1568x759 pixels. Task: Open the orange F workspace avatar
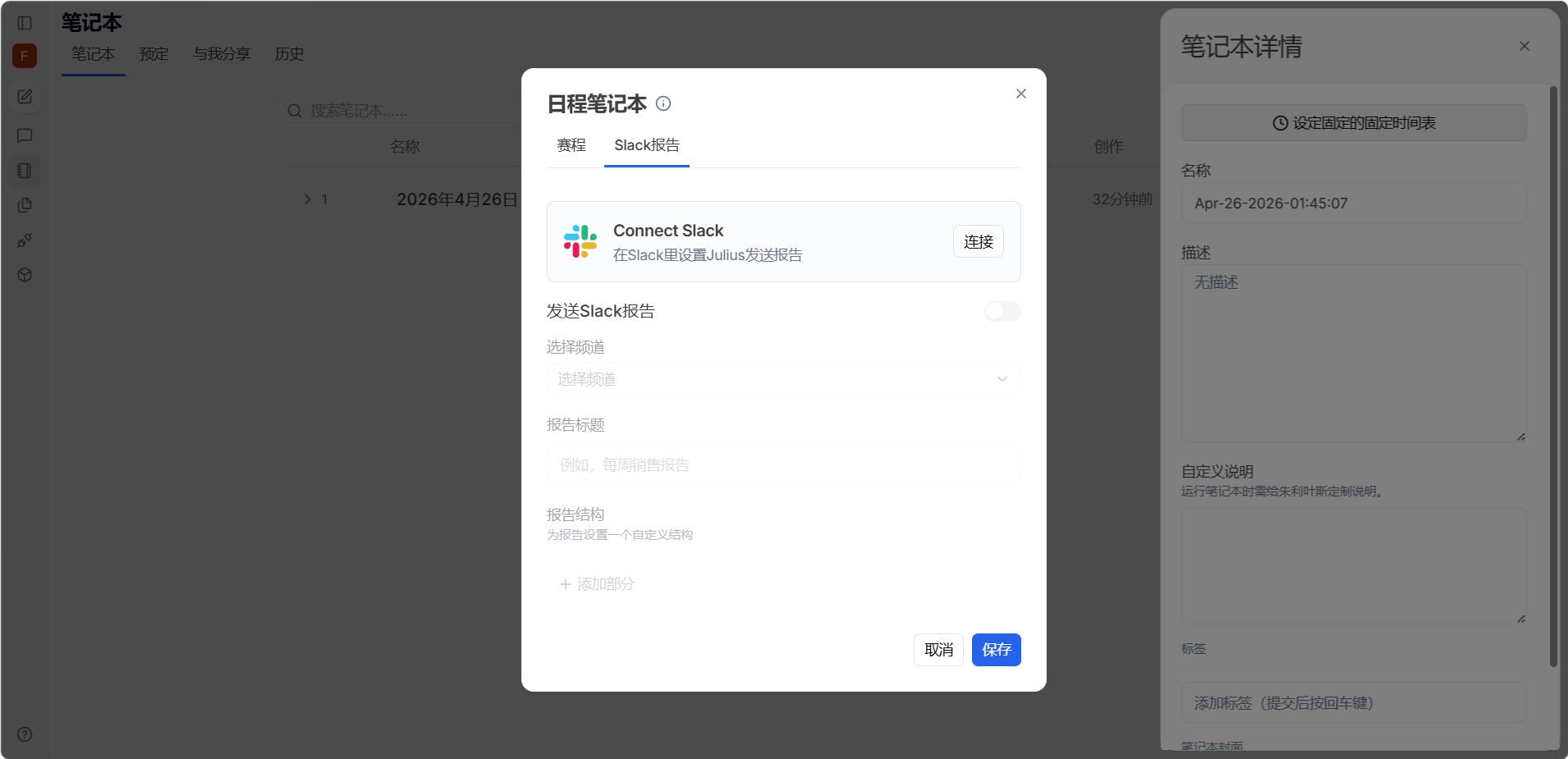25,56
